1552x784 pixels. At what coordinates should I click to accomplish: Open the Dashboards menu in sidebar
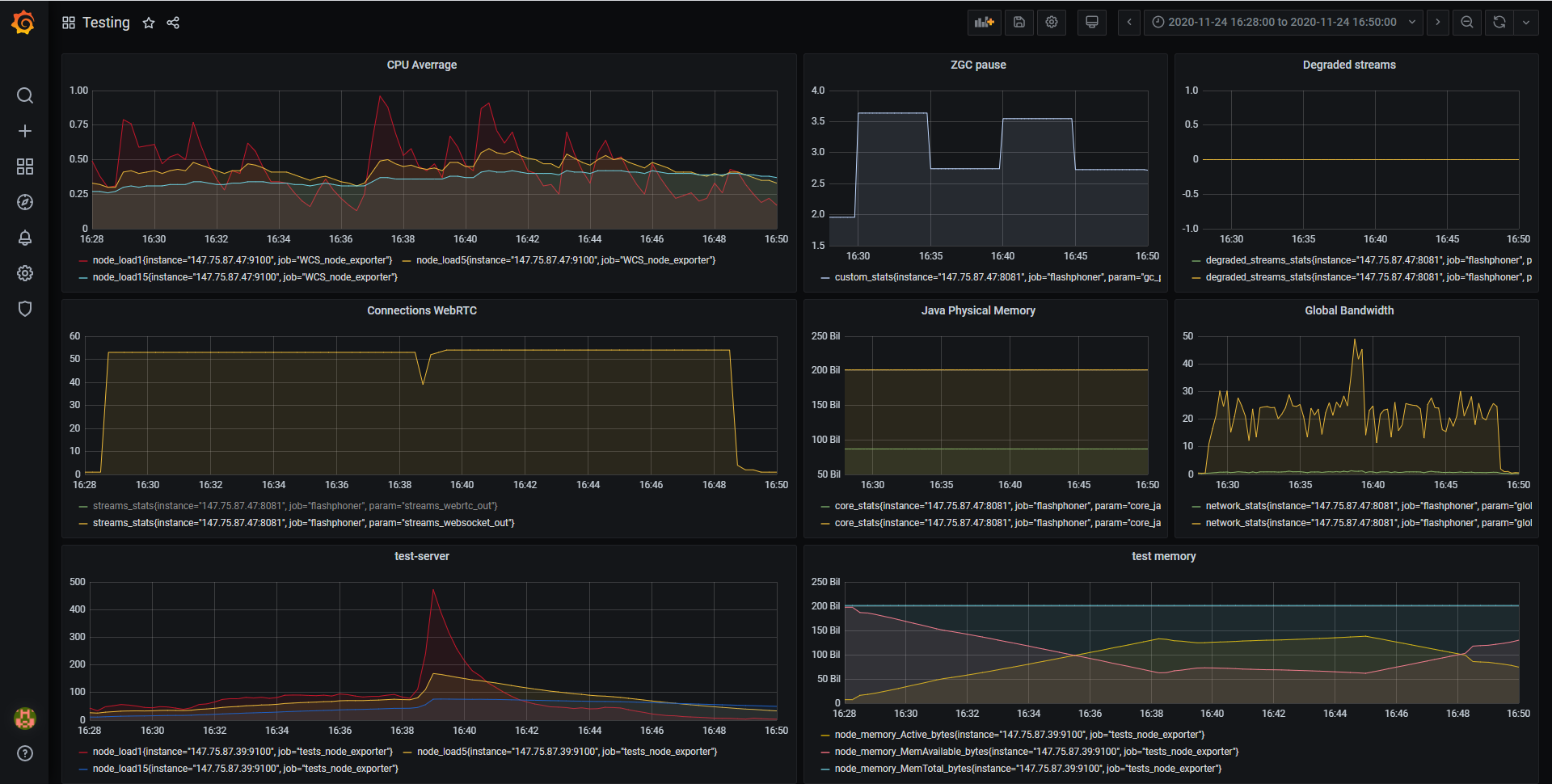tap(25, 166)
